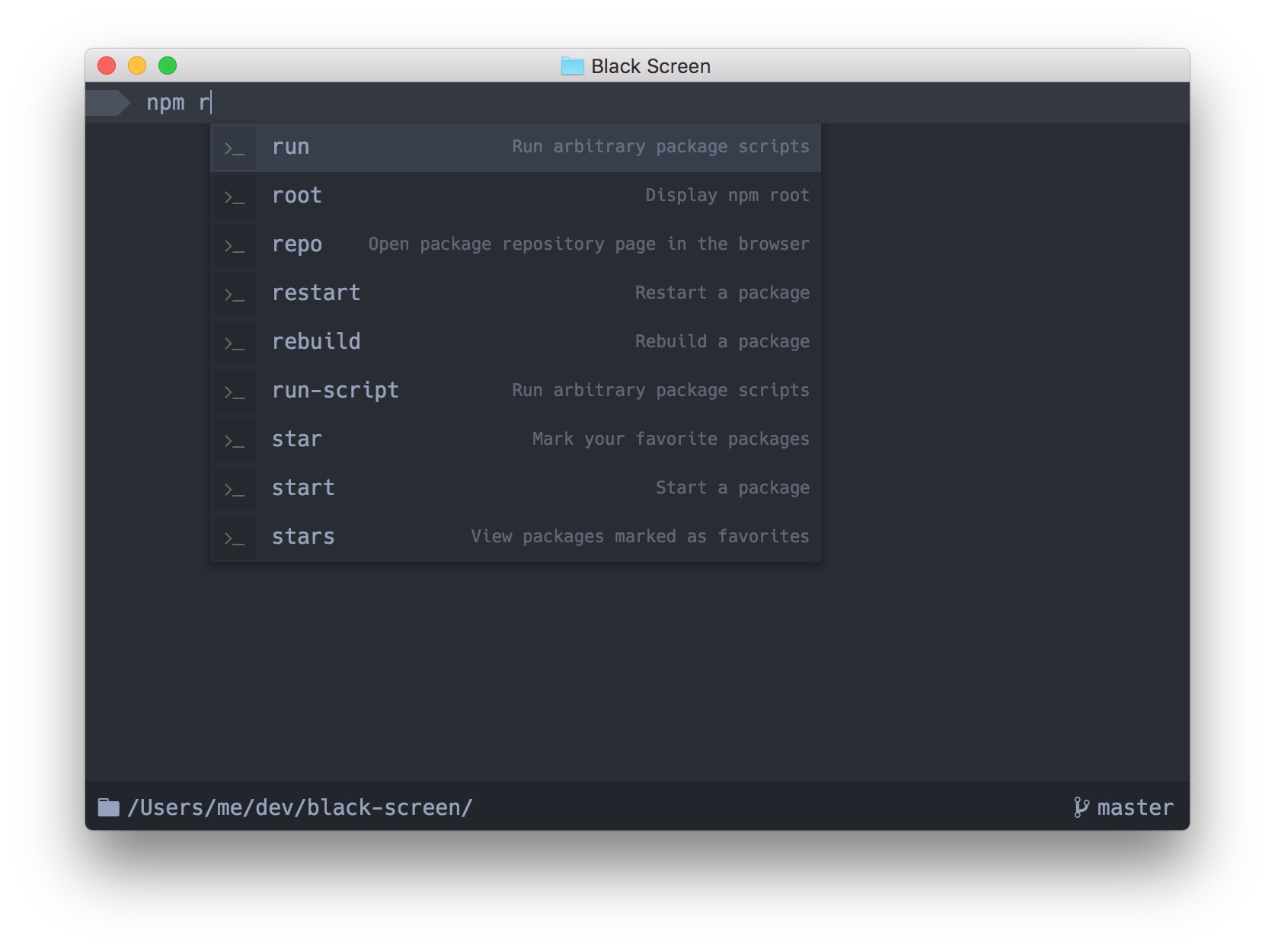The image size is (1275, 952).
Task: Click the 'Black Screen' window title
Action: 650,66
